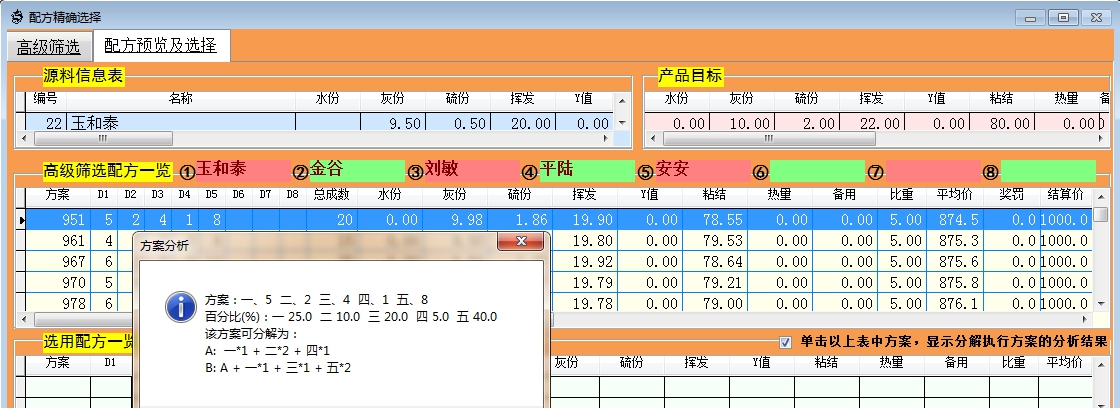Open the 配方预览及选择 tab
Screen dimensions: 1120x408
pos(161,46)
